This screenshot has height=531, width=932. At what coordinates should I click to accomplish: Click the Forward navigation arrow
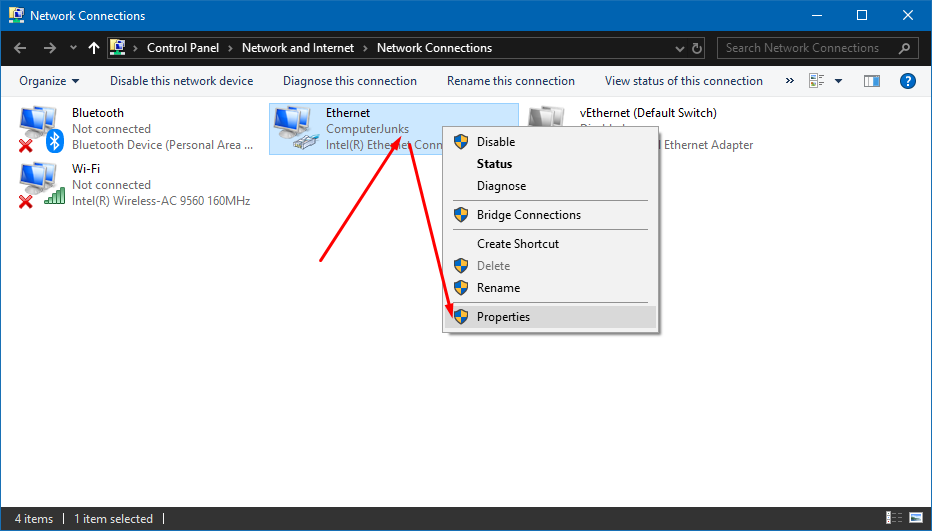[50, 48]
